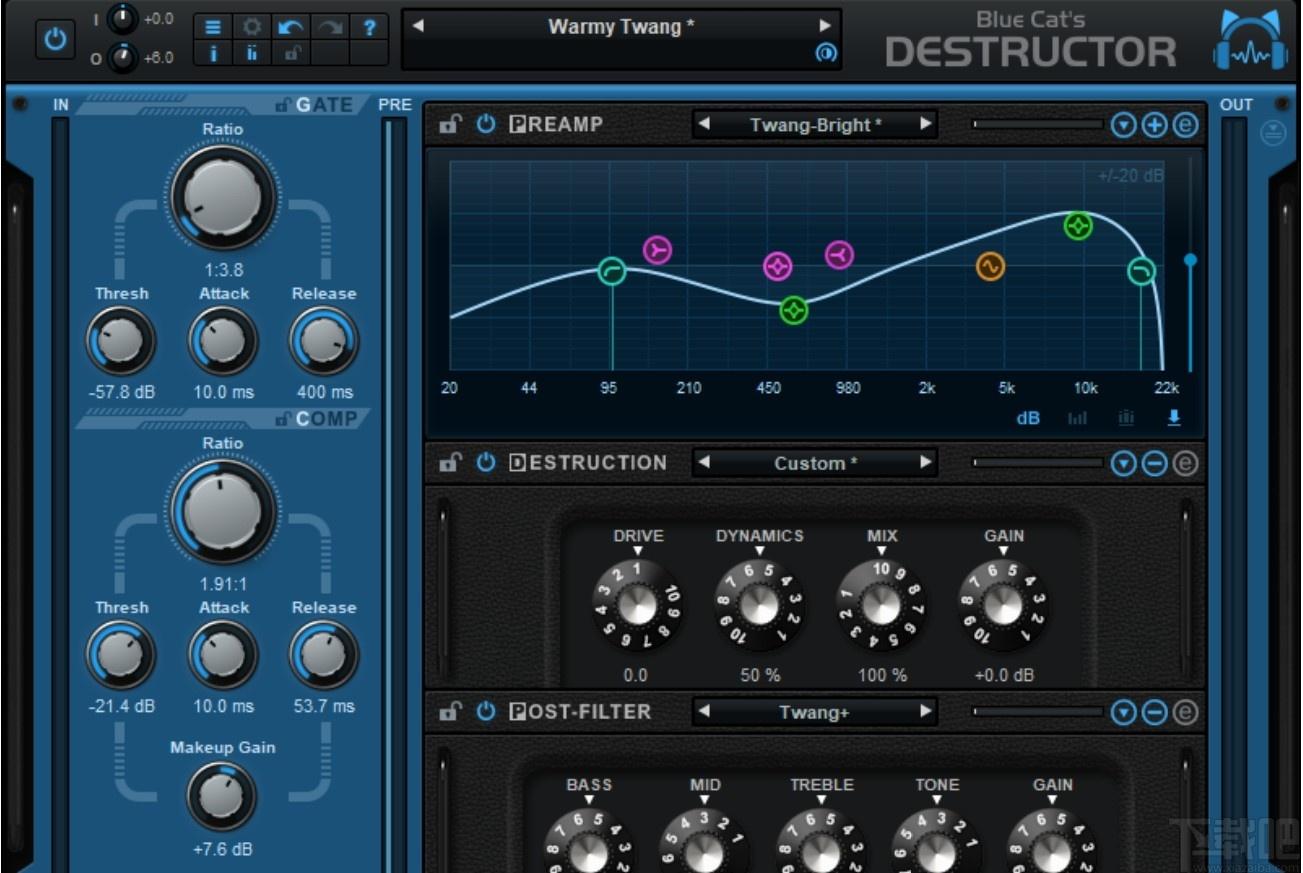Open the help question mark icon
Viewport: 1303px width, 873px height.
[368, 27]
